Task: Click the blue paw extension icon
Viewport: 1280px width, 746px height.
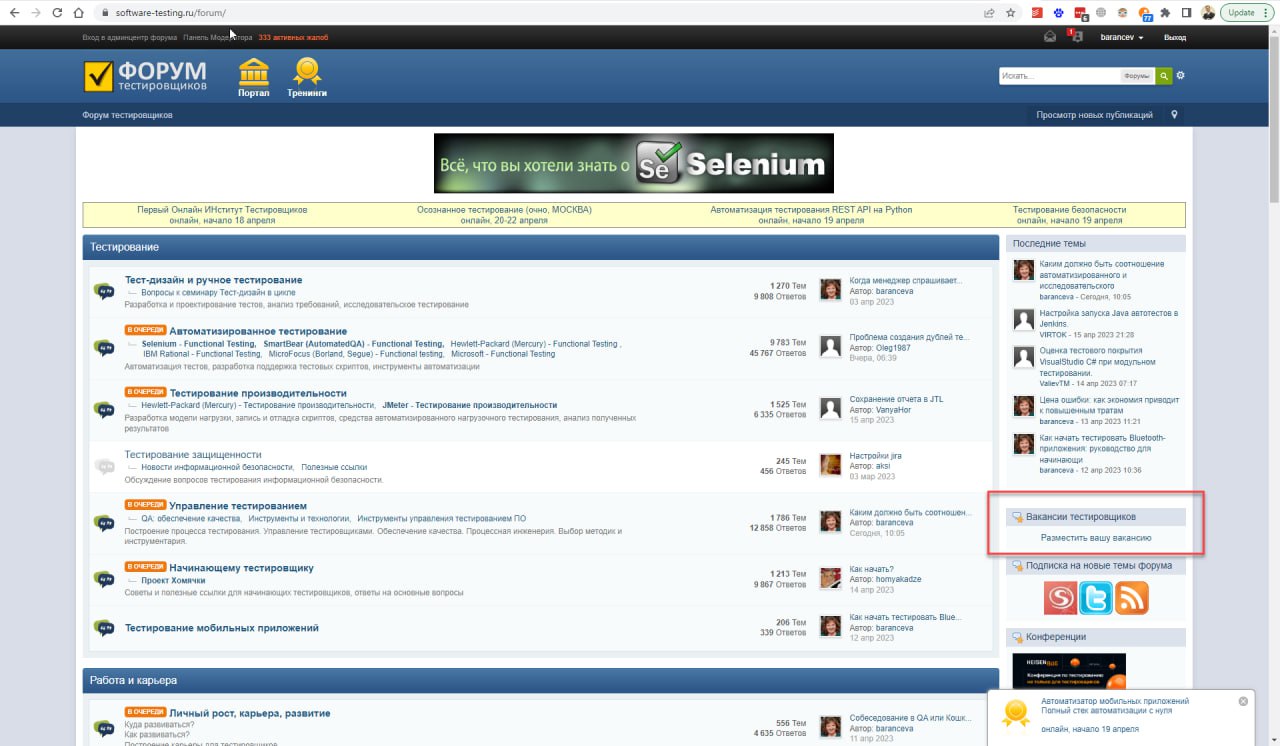Action: click(1059, 13)
